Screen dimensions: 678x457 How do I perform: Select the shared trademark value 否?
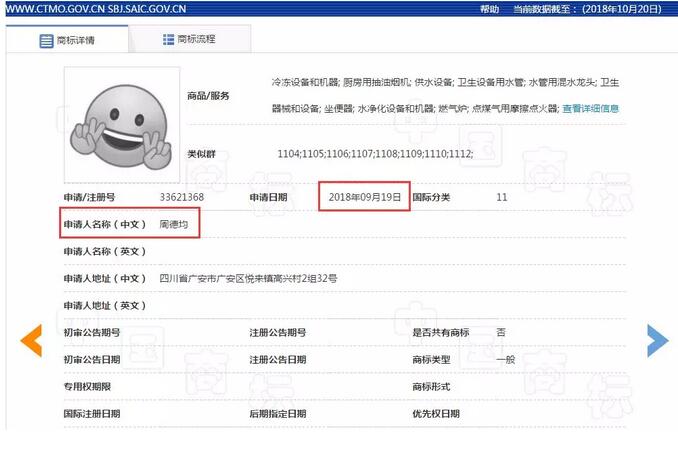click(x=501, y=332)
